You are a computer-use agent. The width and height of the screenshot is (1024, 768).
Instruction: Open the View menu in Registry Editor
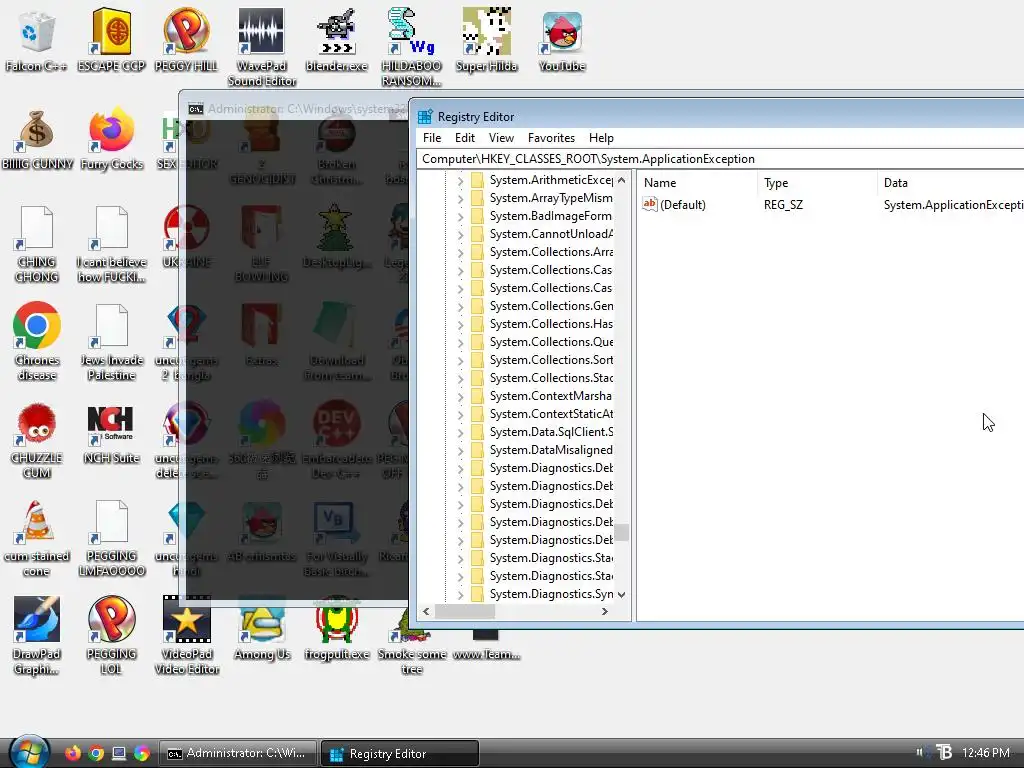(x=501, y=138)
